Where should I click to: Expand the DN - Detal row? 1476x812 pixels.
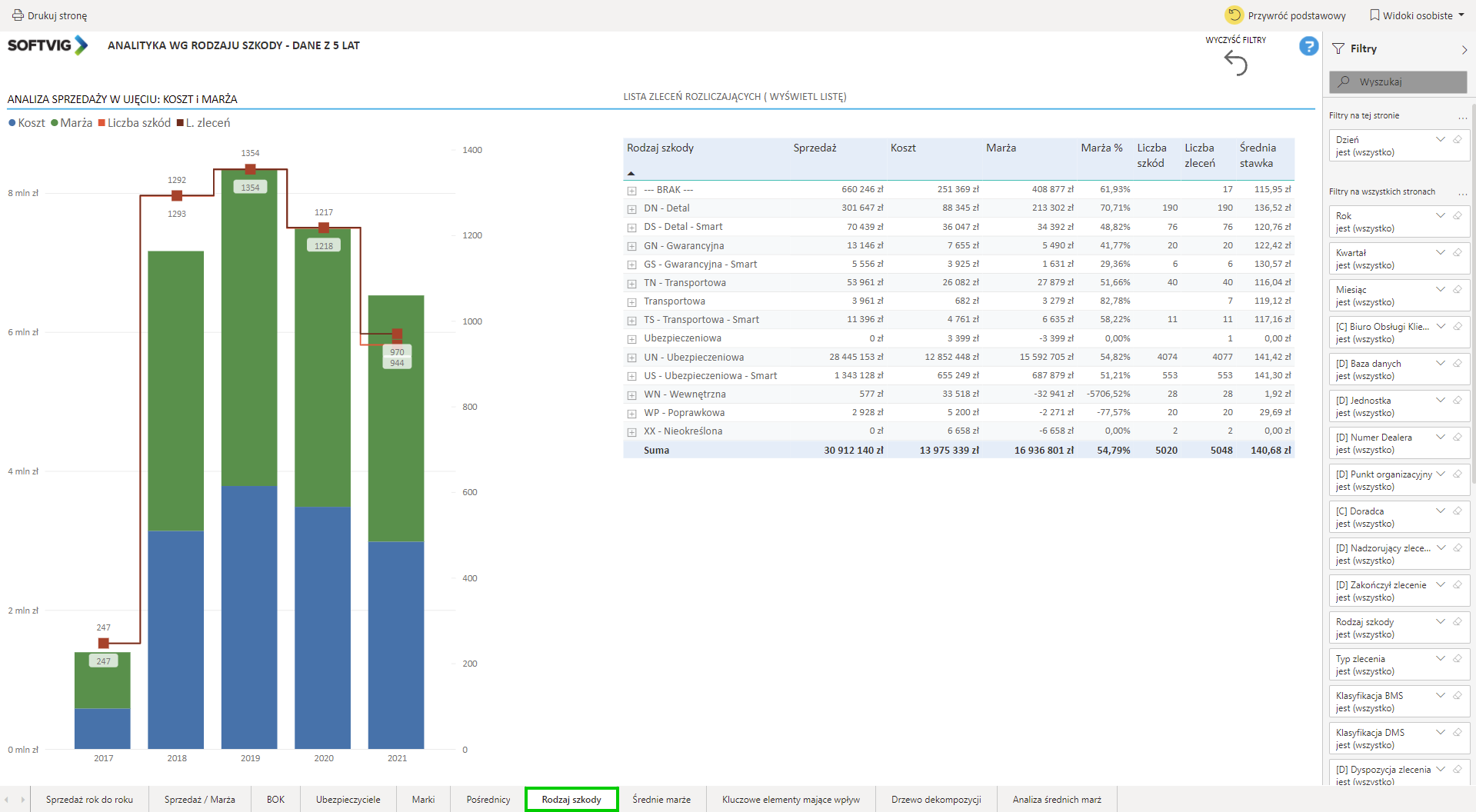click(631, 209)
